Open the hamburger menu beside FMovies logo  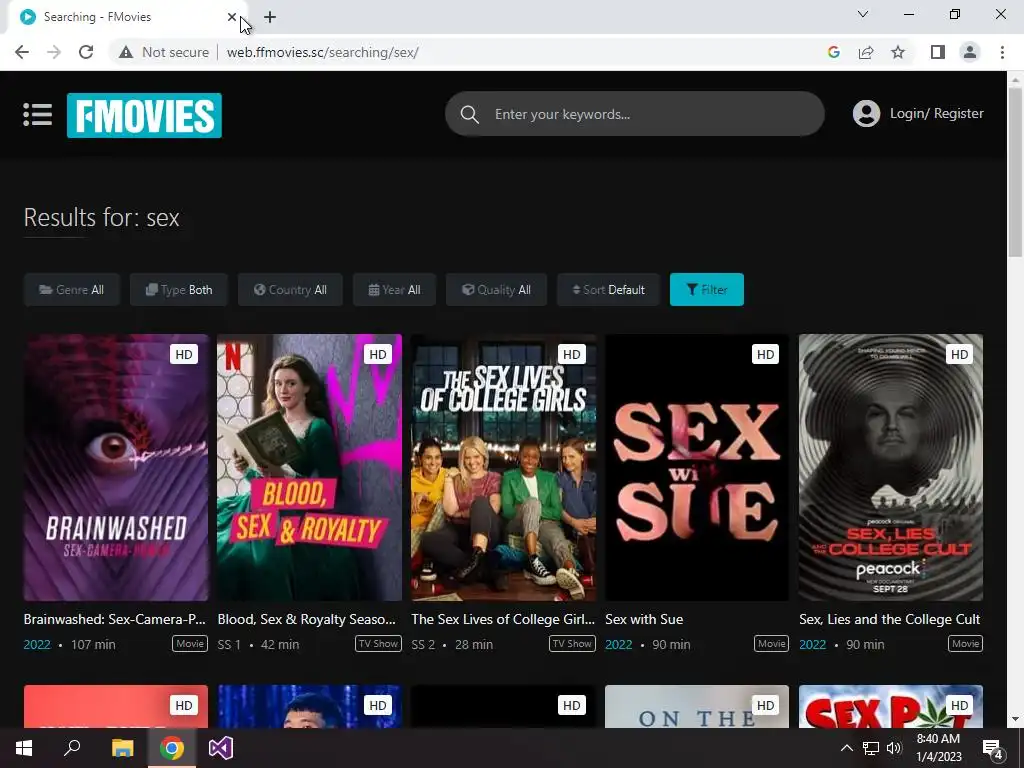[x=37, y=114]
